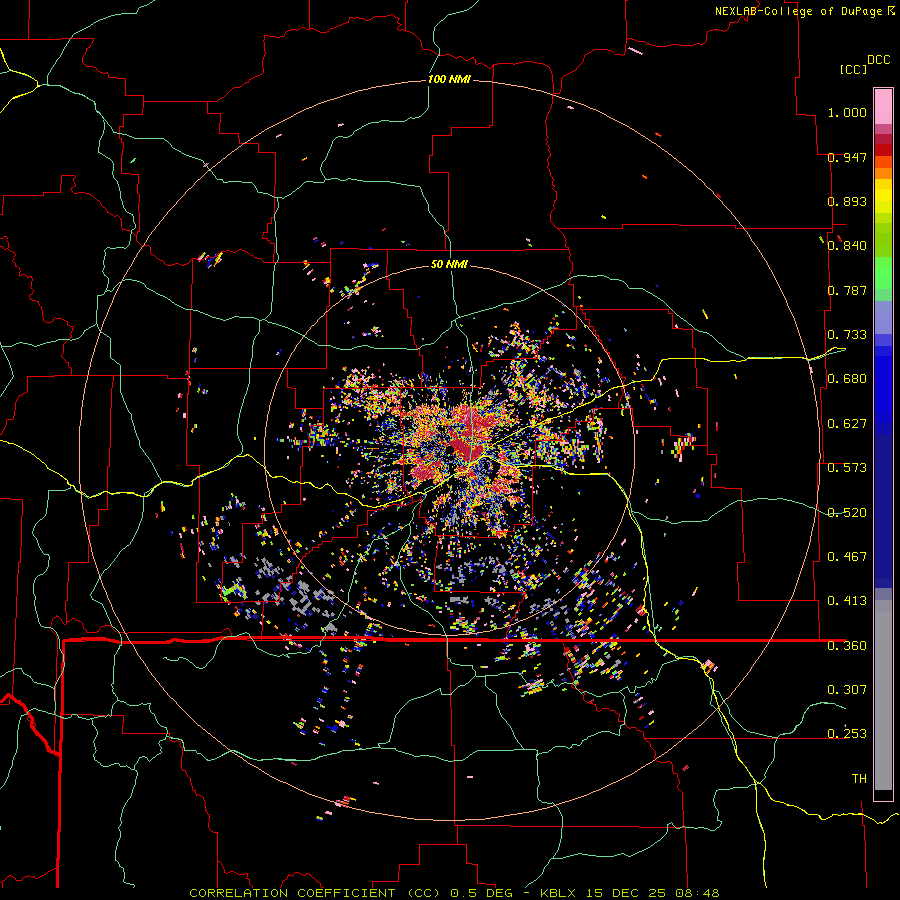Click the 0.893 scale value

(847, 201)
